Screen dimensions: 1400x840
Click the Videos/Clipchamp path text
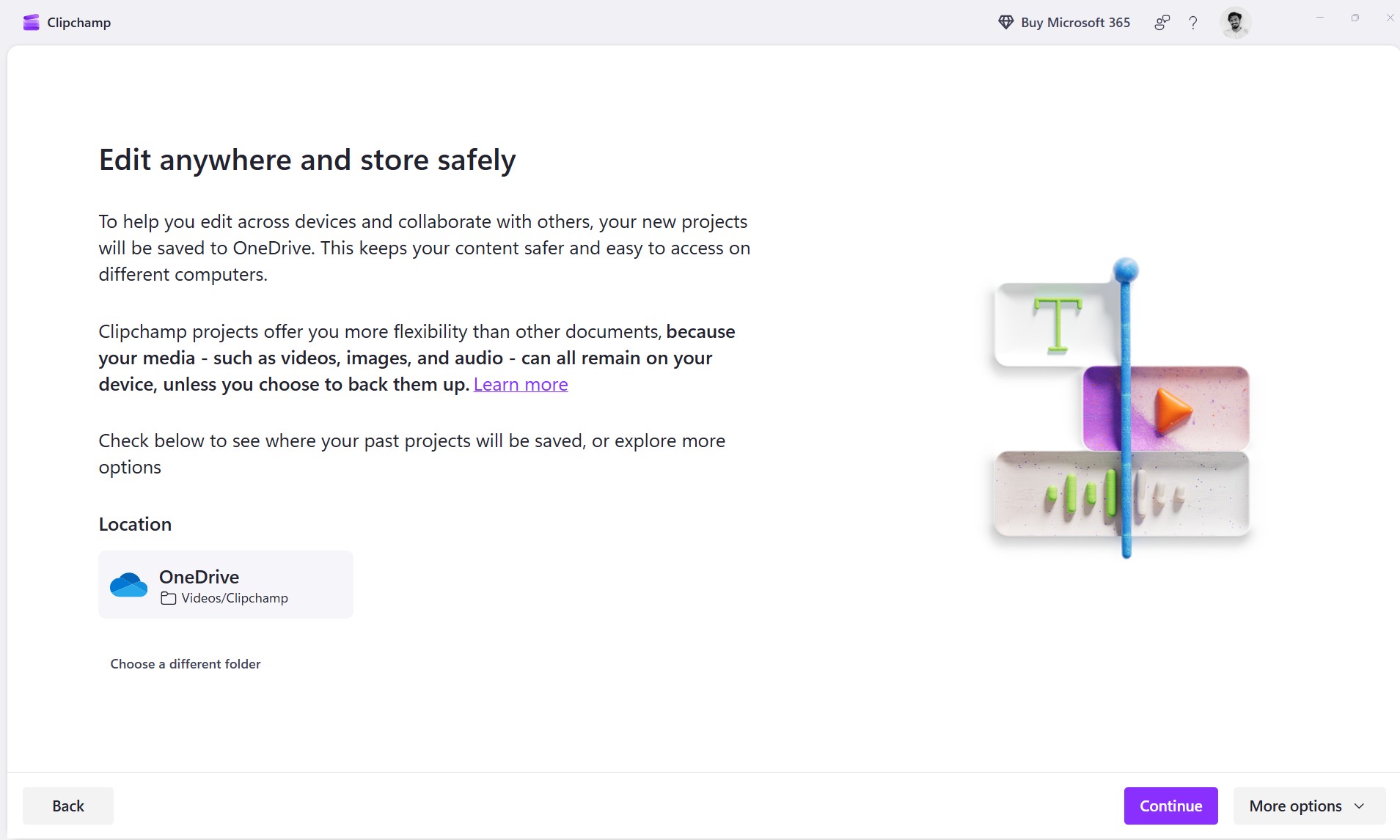(235, 598)
